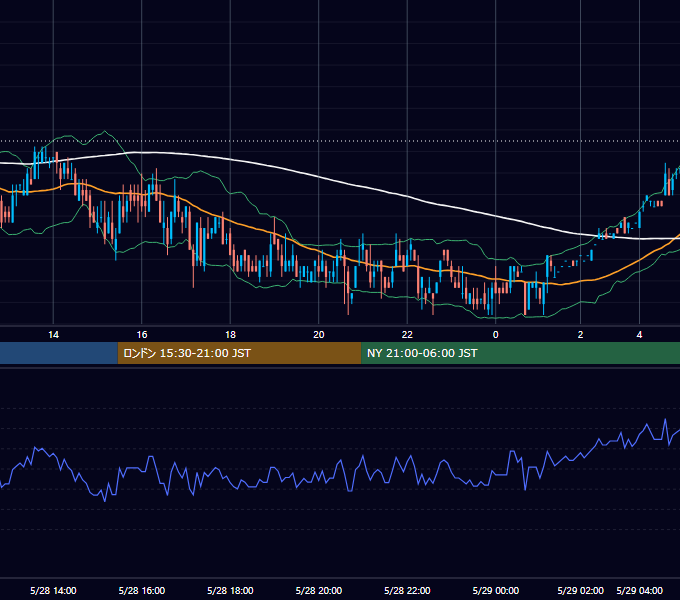The width and height of the screenshot is (680, 600).
Task: Click the hour label 16 on price chart axis
Action: tap(142, 335)
